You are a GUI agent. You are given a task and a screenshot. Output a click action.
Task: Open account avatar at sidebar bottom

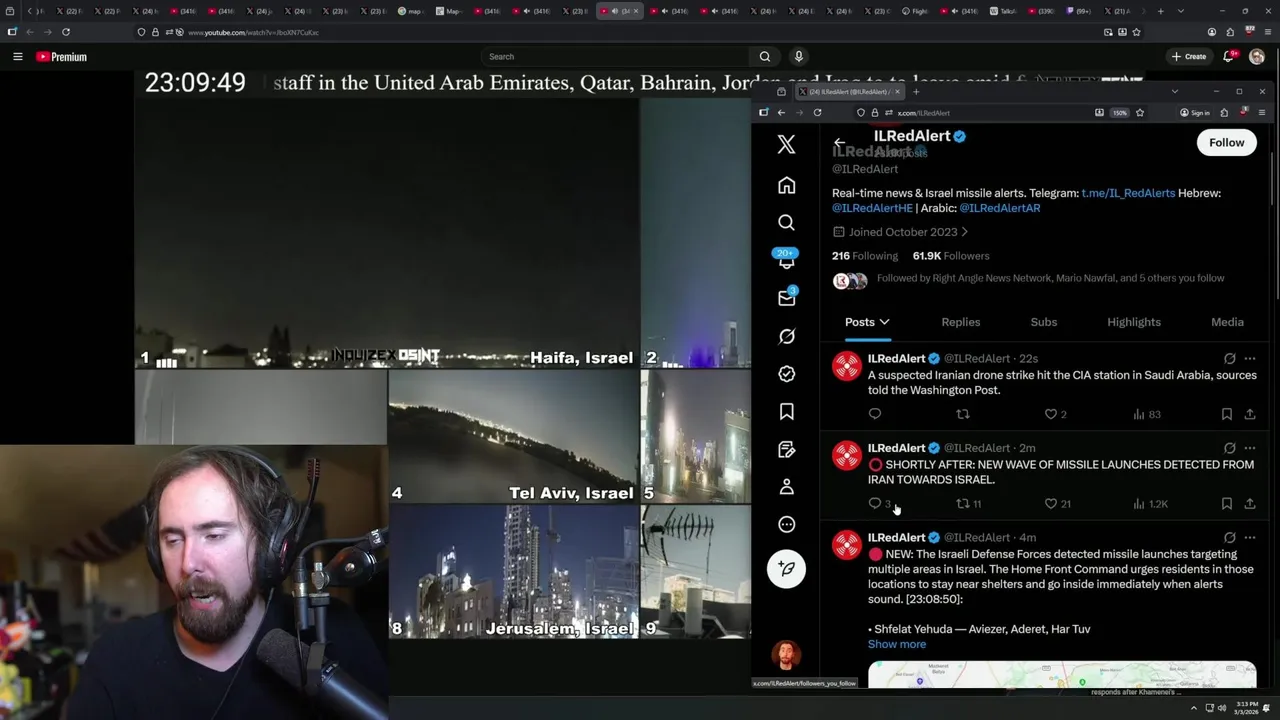[786, 656]
